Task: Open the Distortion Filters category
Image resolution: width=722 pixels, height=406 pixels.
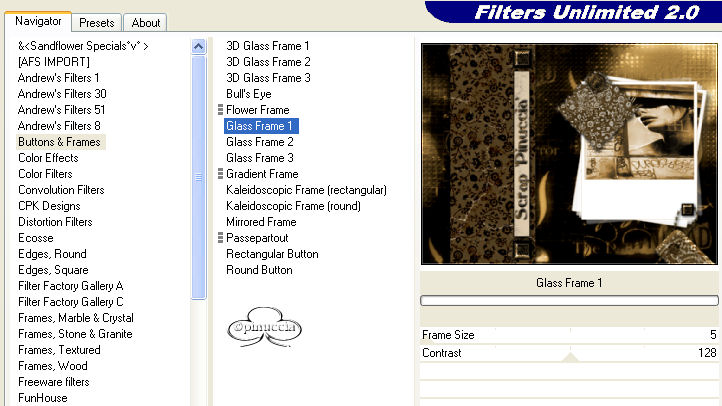Action: pyautogui.click(x=55, y=222)
